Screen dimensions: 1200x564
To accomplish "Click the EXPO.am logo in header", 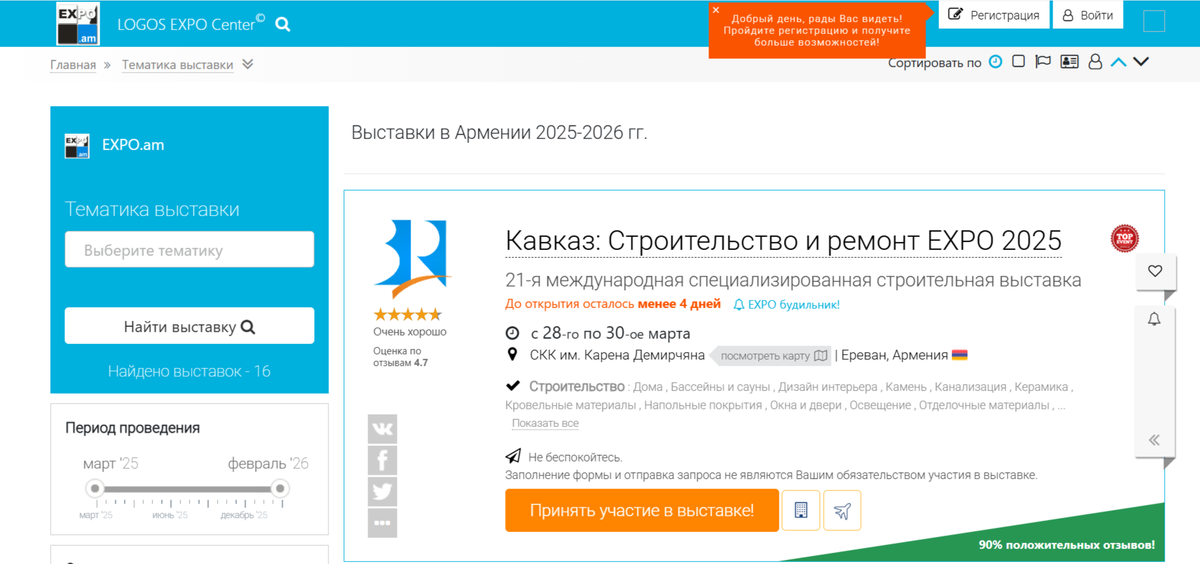I will click(78, 24).
